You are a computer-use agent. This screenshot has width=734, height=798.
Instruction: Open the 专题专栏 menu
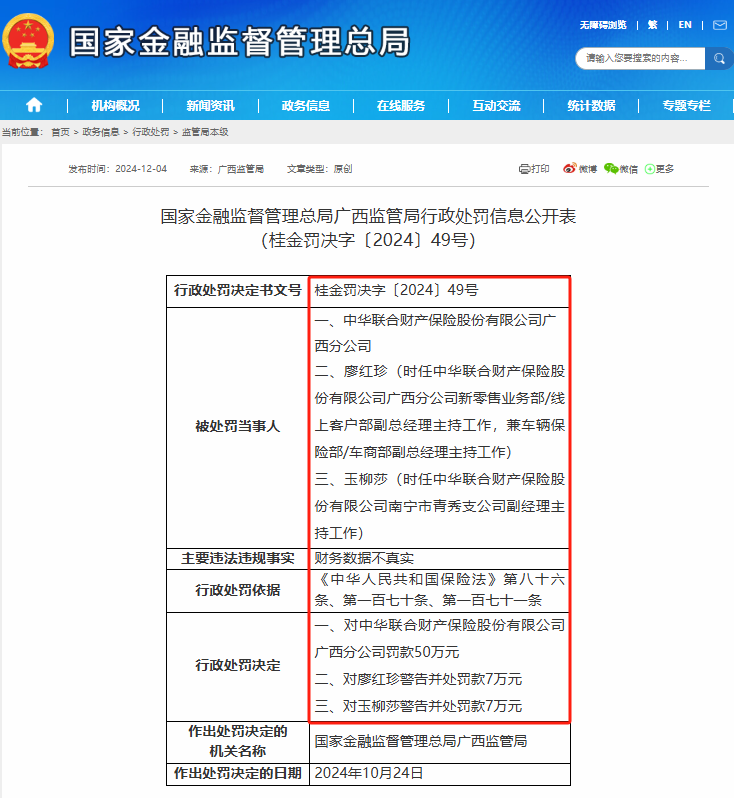(686, 106)
